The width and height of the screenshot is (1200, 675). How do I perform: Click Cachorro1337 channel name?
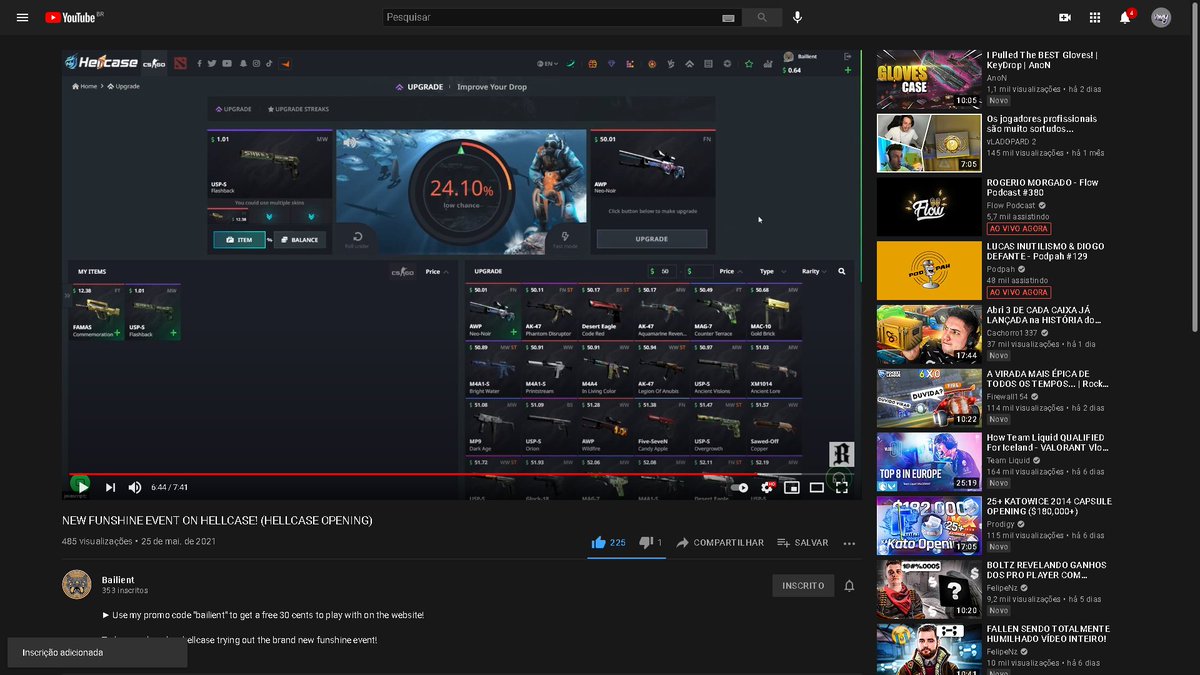(1012, 333)
